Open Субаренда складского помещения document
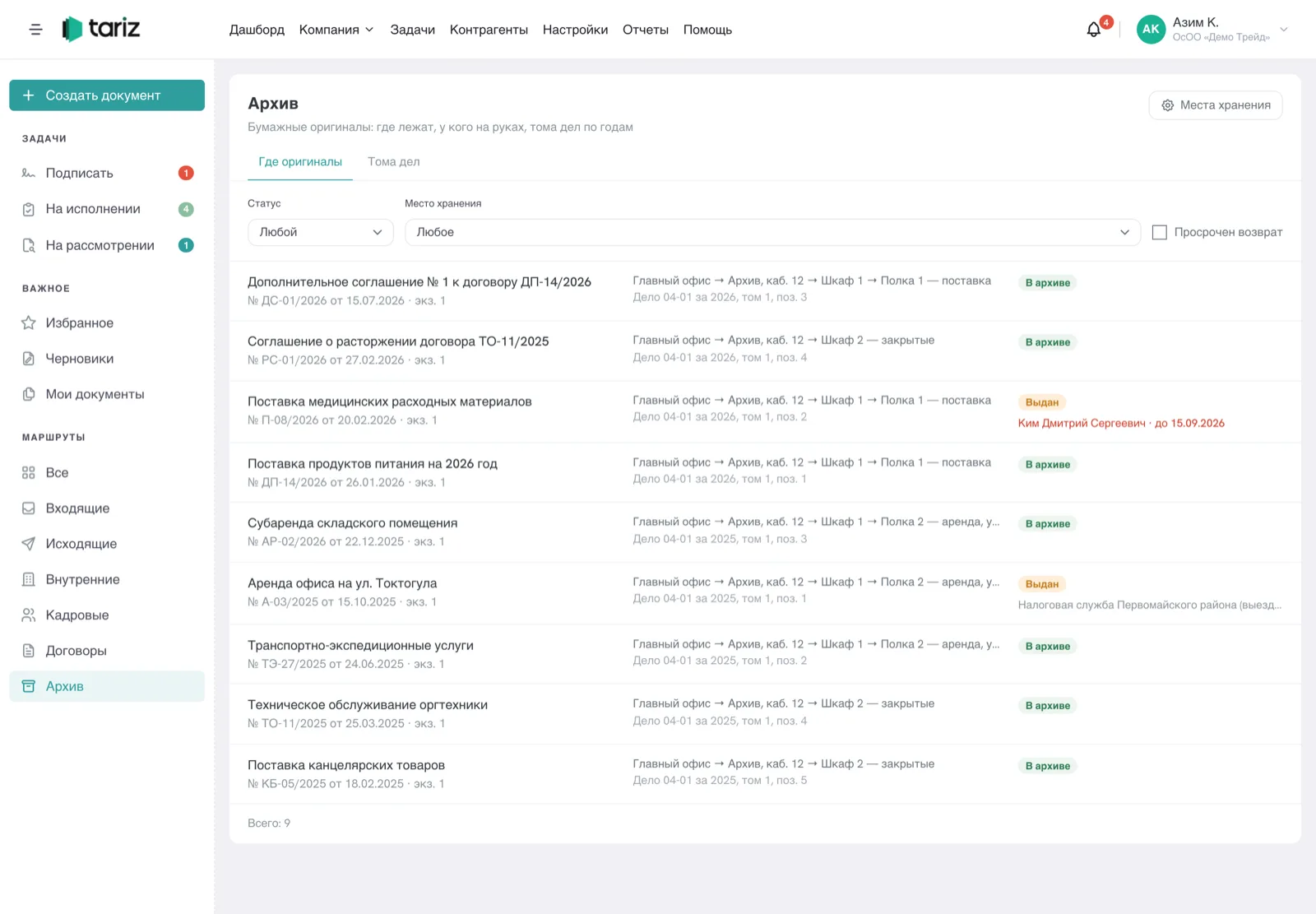Image resolution: width=1316 pixels, height=914 pixels. (x=353, y=523)
